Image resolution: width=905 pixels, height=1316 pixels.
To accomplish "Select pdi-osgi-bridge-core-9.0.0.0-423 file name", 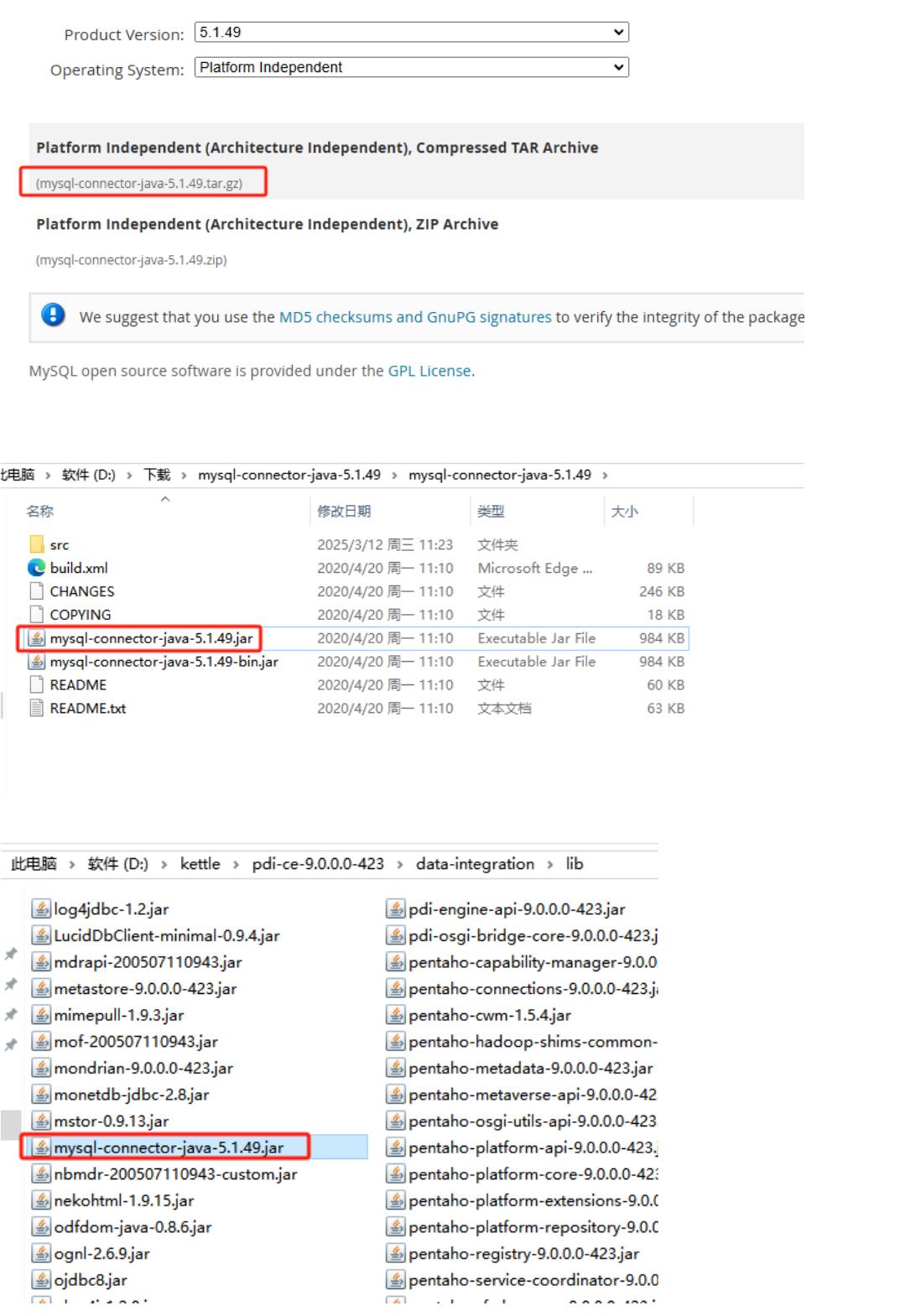I will (x=533, y=935).
